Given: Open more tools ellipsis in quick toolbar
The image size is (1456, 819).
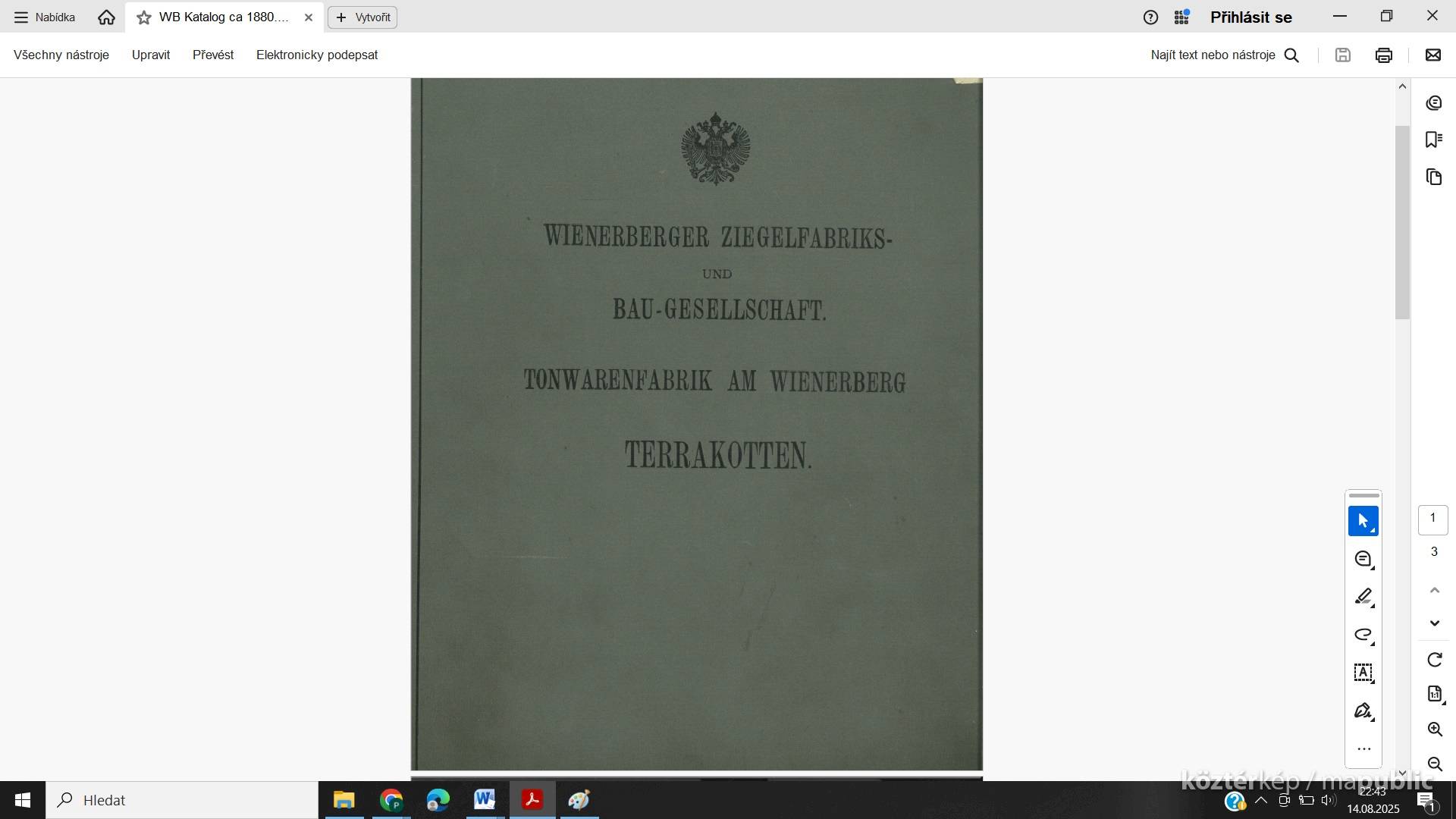Looking at the screenshot, I should pos(1363,749).
